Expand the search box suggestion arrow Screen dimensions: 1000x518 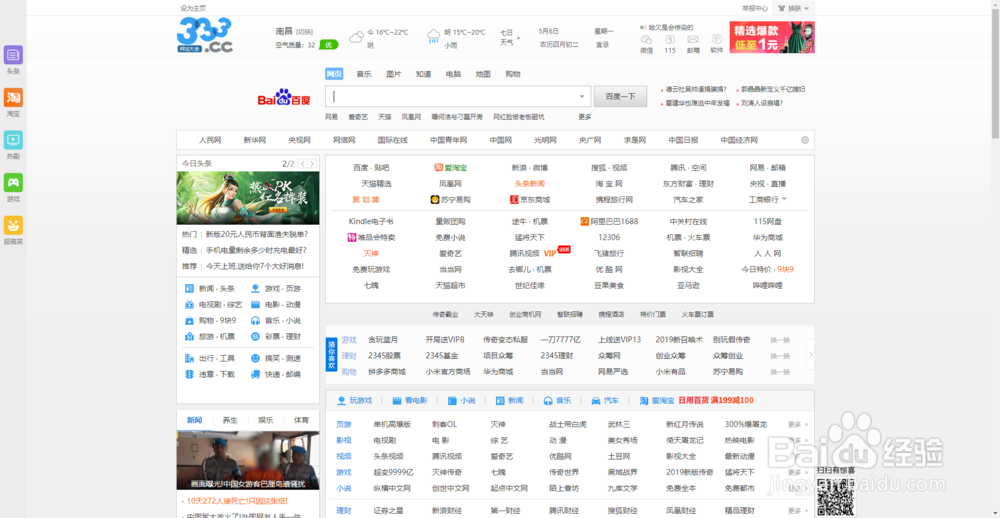point(581,97)
